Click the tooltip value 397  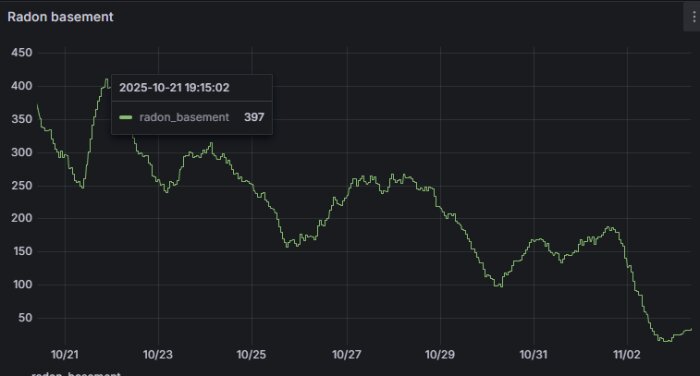click(x=254, y=117)
